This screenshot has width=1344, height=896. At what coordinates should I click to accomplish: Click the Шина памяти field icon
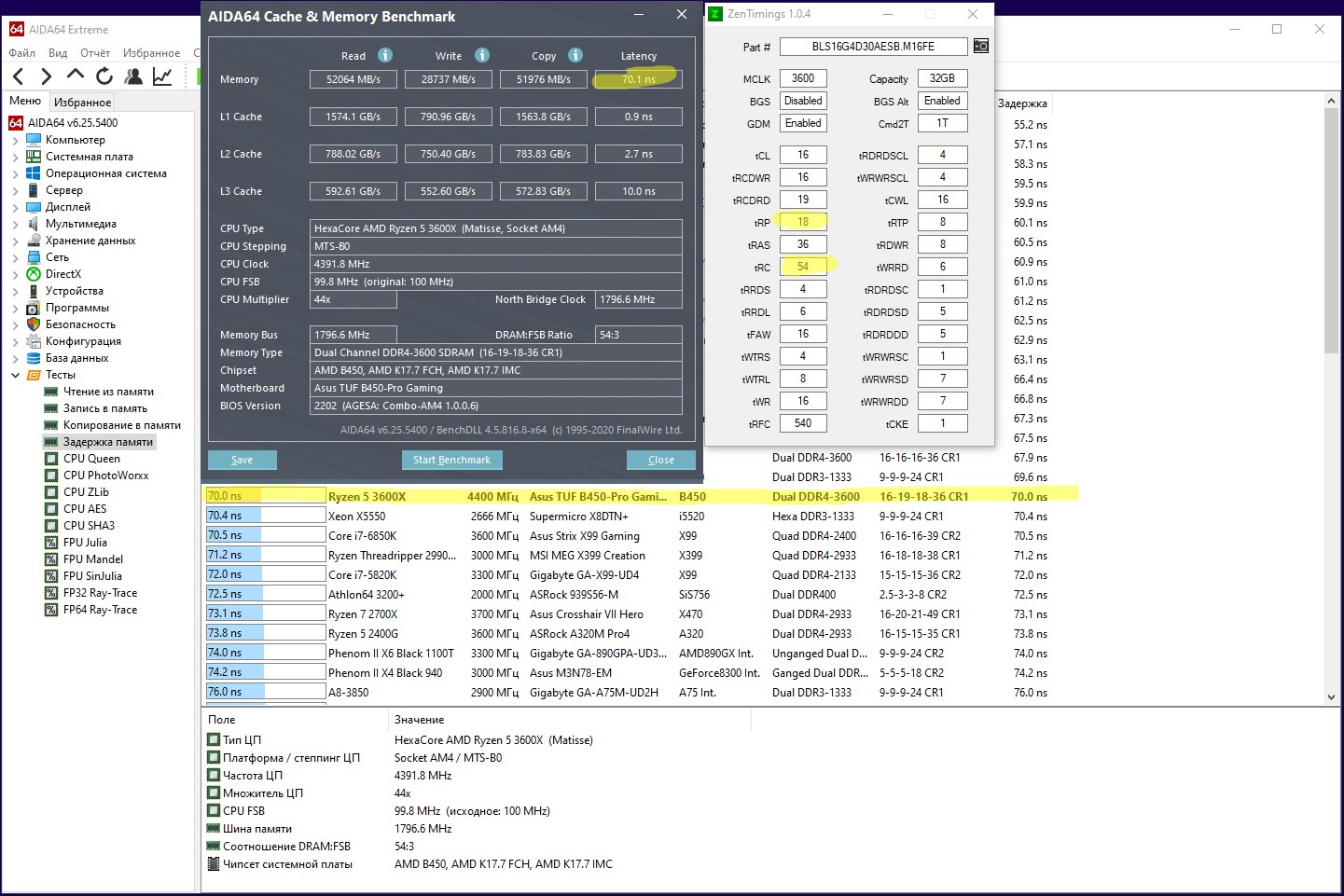click(214, 829)
